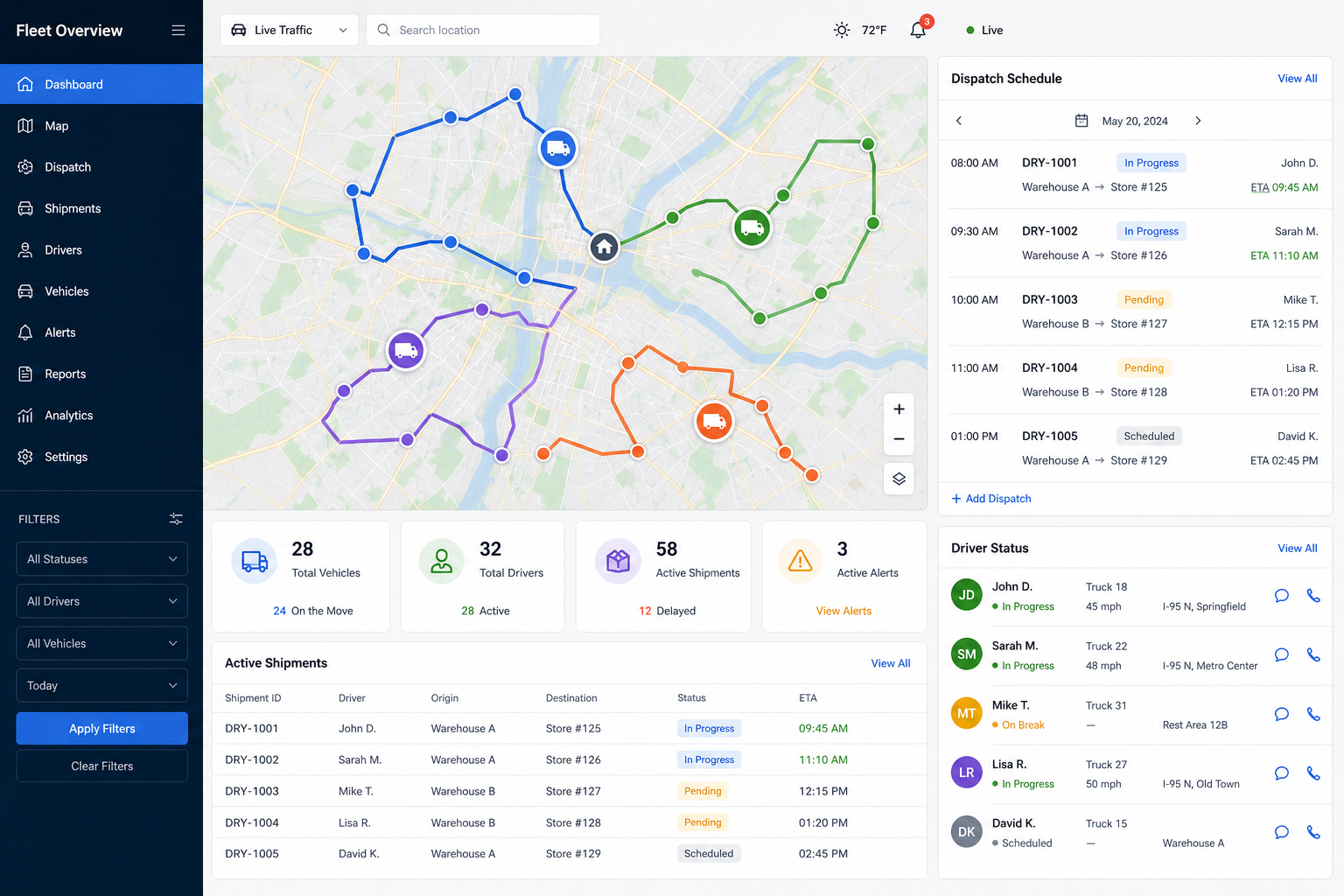
Task: Click View All in Dispatch Schedule
Action: tap(1297, 78)
